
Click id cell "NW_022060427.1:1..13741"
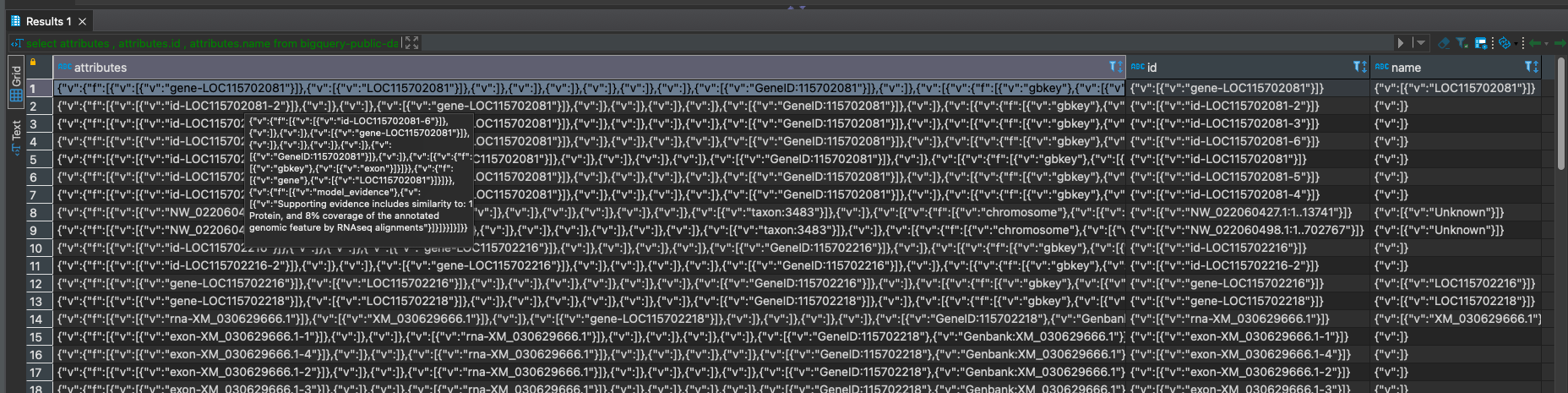[1248, 212]
